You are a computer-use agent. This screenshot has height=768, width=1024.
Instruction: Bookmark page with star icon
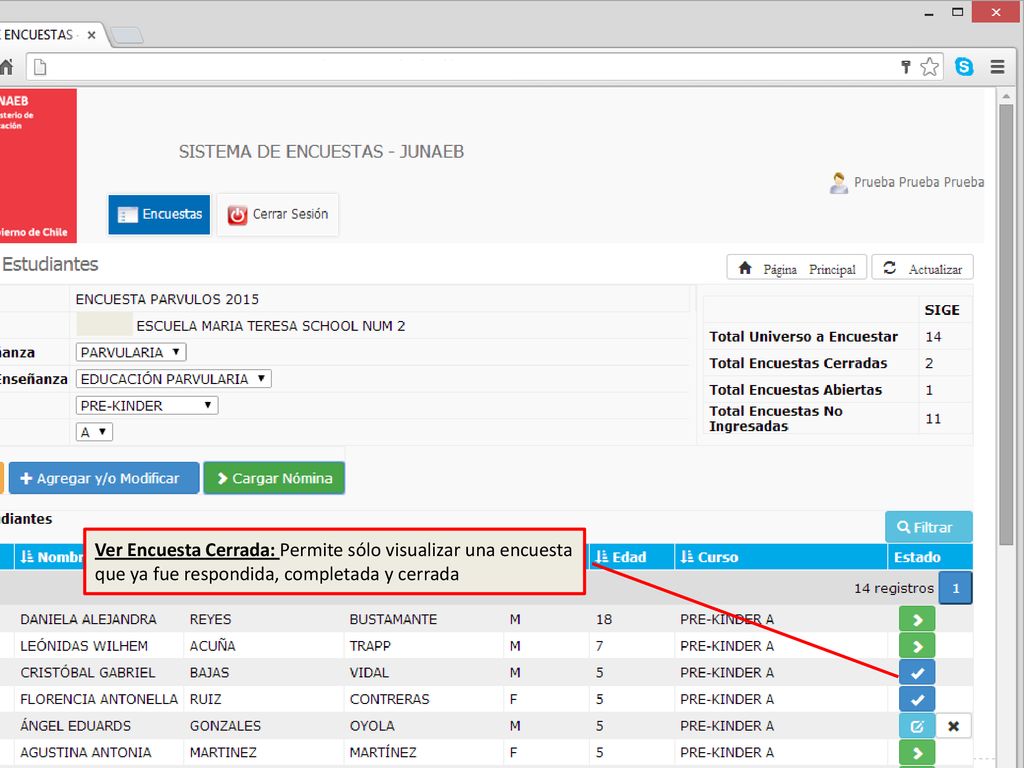(929, 67)
